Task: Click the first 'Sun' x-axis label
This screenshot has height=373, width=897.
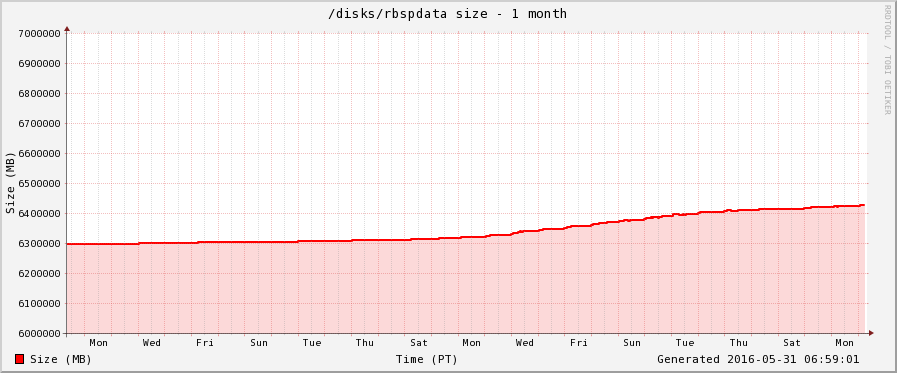Action: [259, 343]
